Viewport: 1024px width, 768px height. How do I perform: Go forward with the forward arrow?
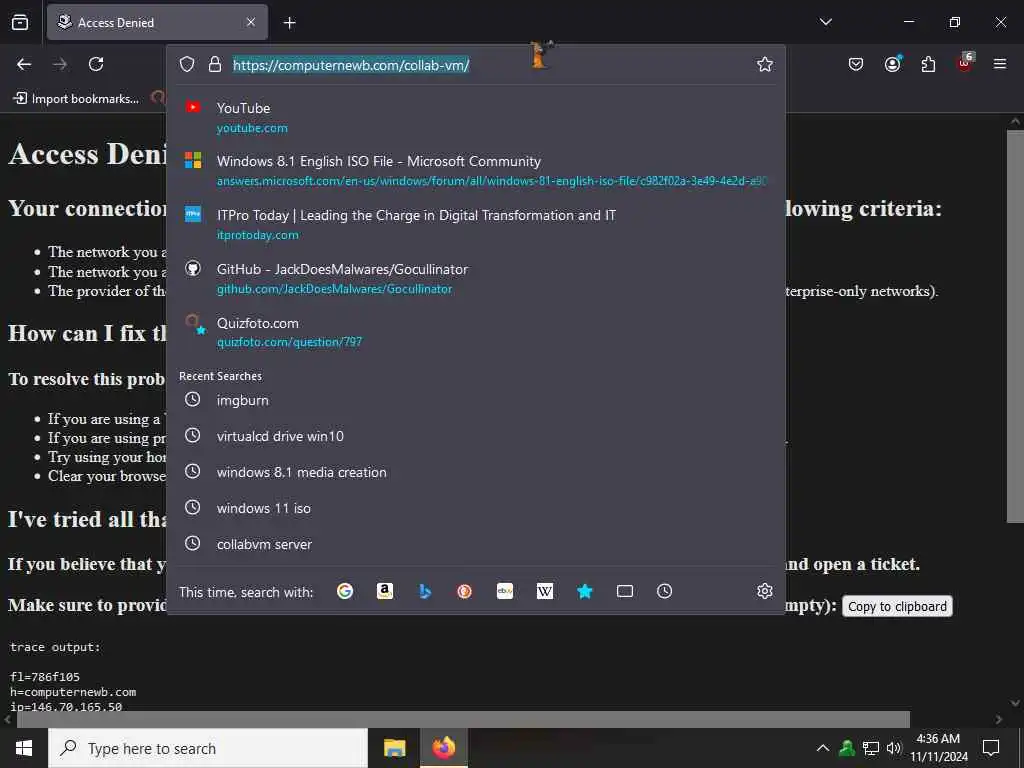pos(60,64)
